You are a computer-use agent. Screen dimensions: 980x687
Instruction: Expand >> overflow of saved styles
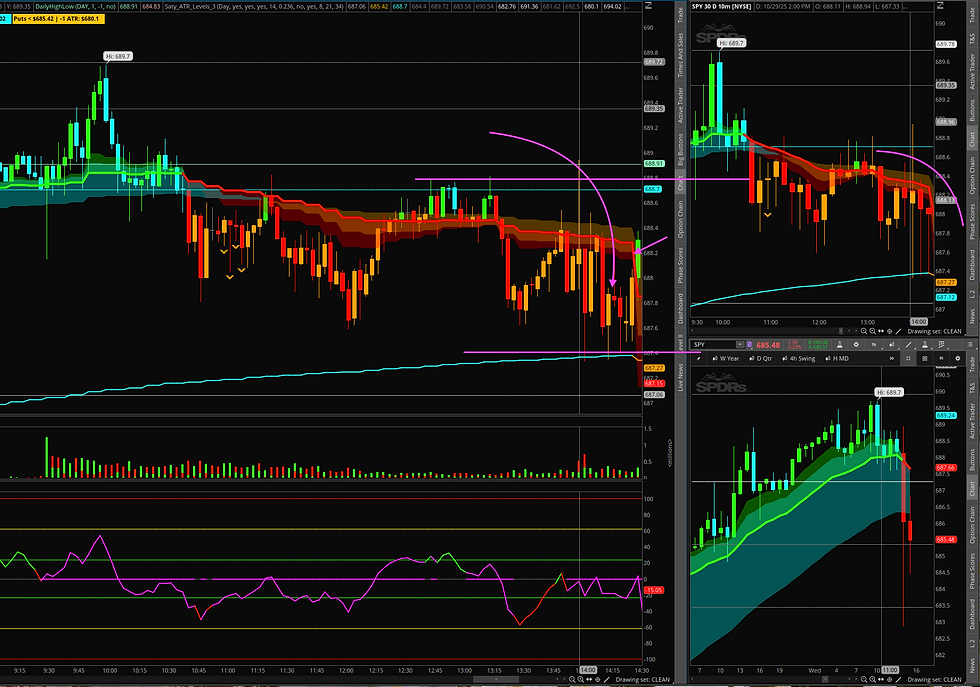pos(892,359)
